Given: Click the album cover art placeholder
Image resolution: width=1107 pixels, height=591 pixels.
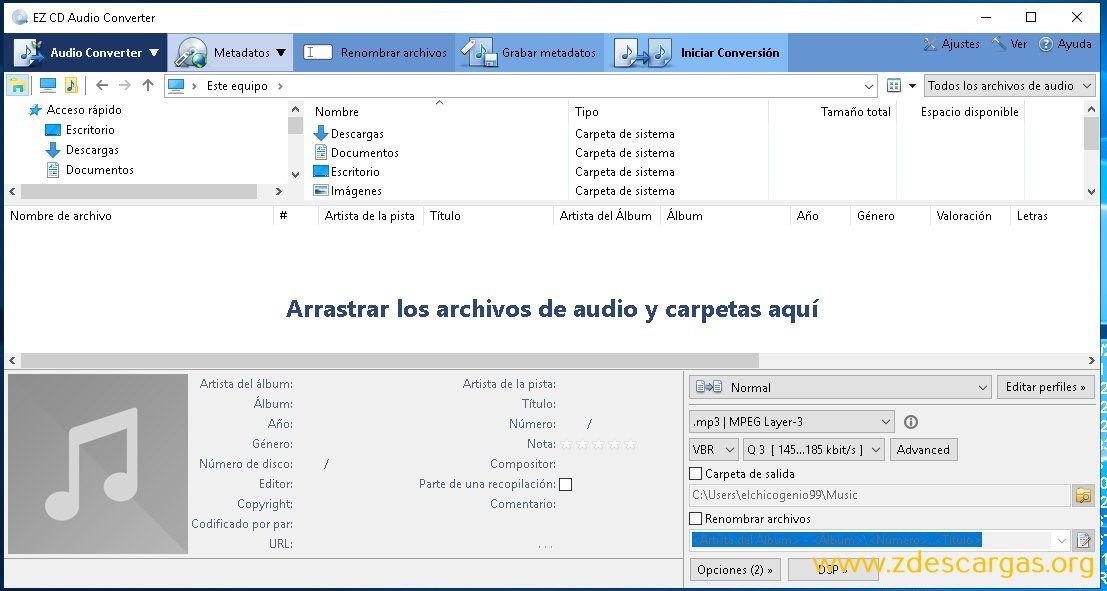Looking at the screenshot, I should pos(97,463).
